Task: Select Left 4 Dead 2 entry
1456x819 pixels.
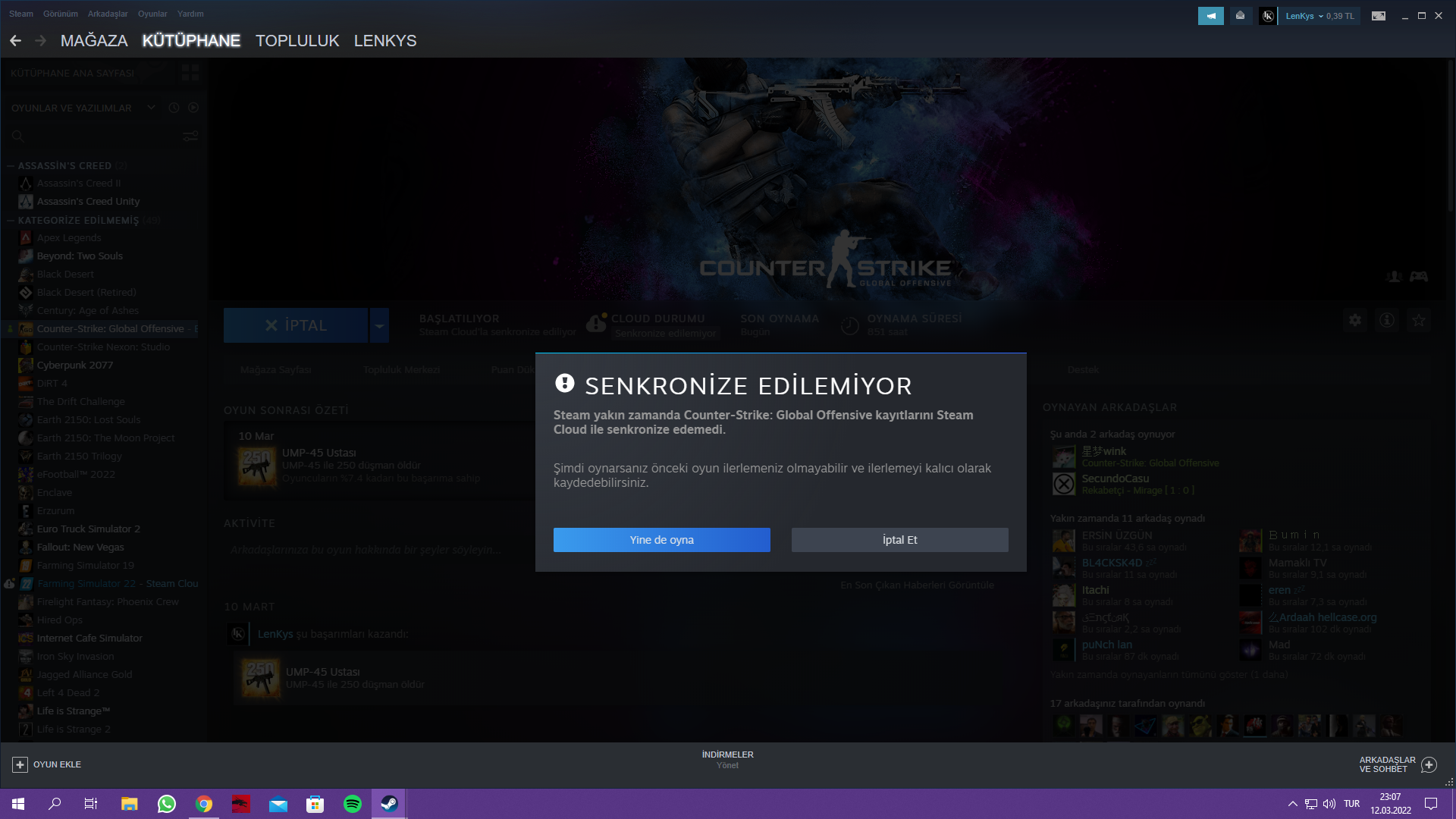Action: tap(68, 693)
